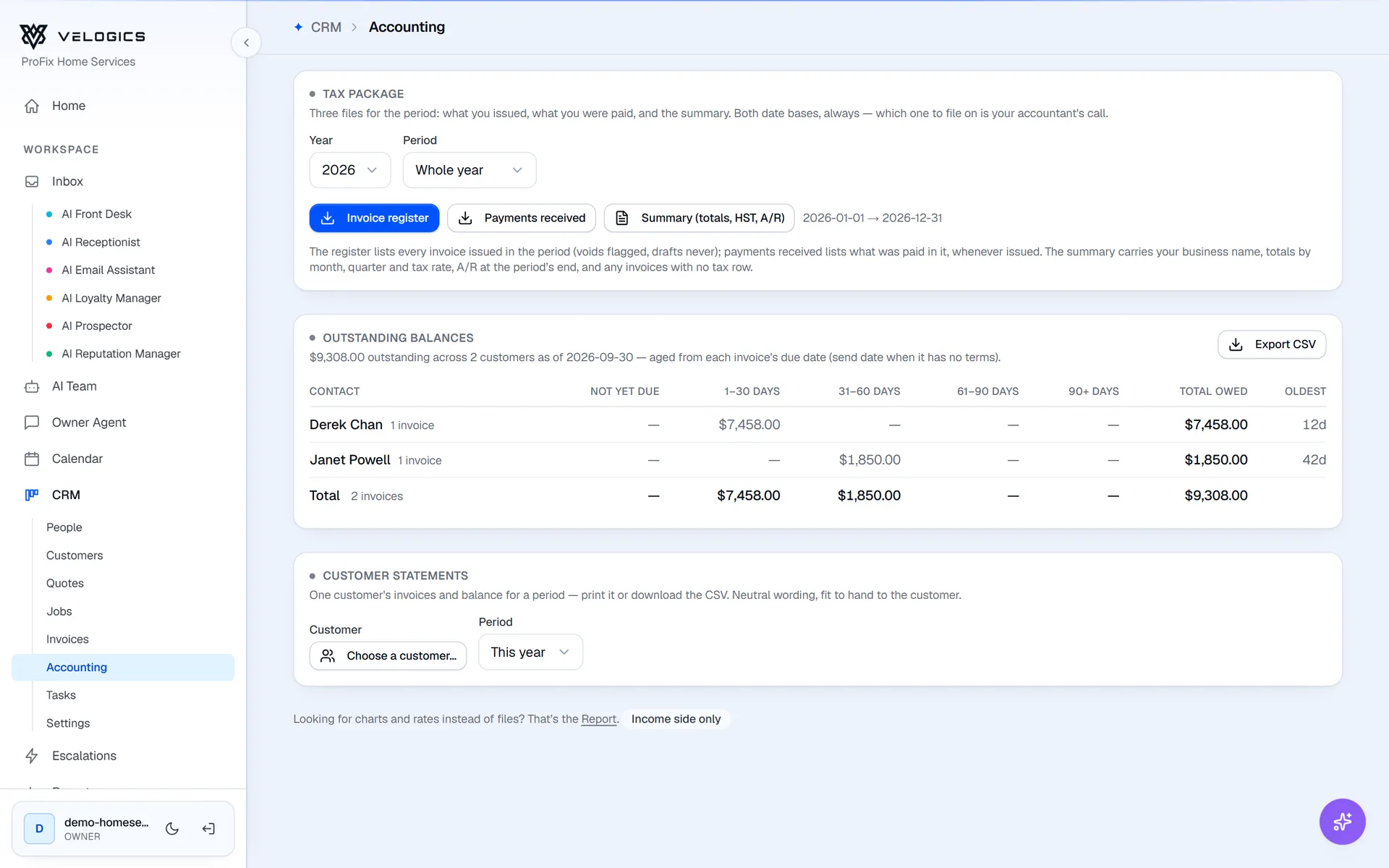This screenshot has height=868, width=1389.
Task: Open the Whole year period dropdown
Action: 470,170
